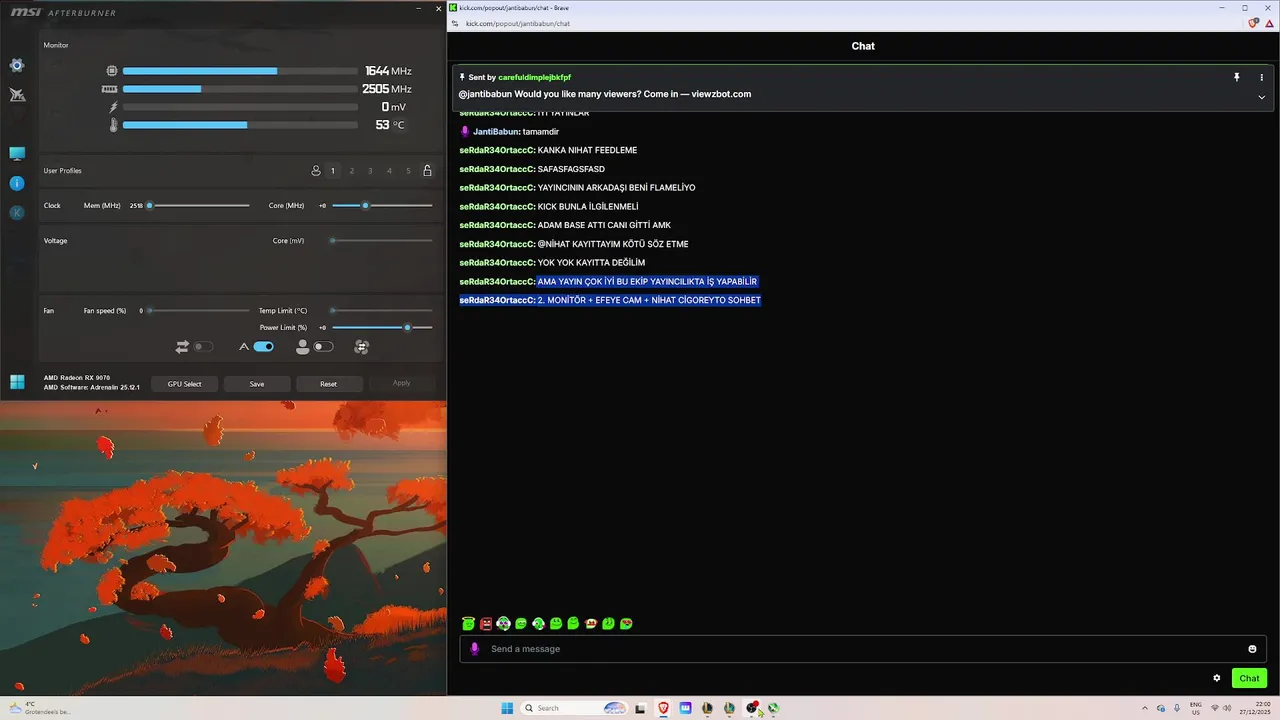Click message "KANKA NIHAT FEEDLEME"
Viewport: 1280px width, 720px height.
(587, 150)
